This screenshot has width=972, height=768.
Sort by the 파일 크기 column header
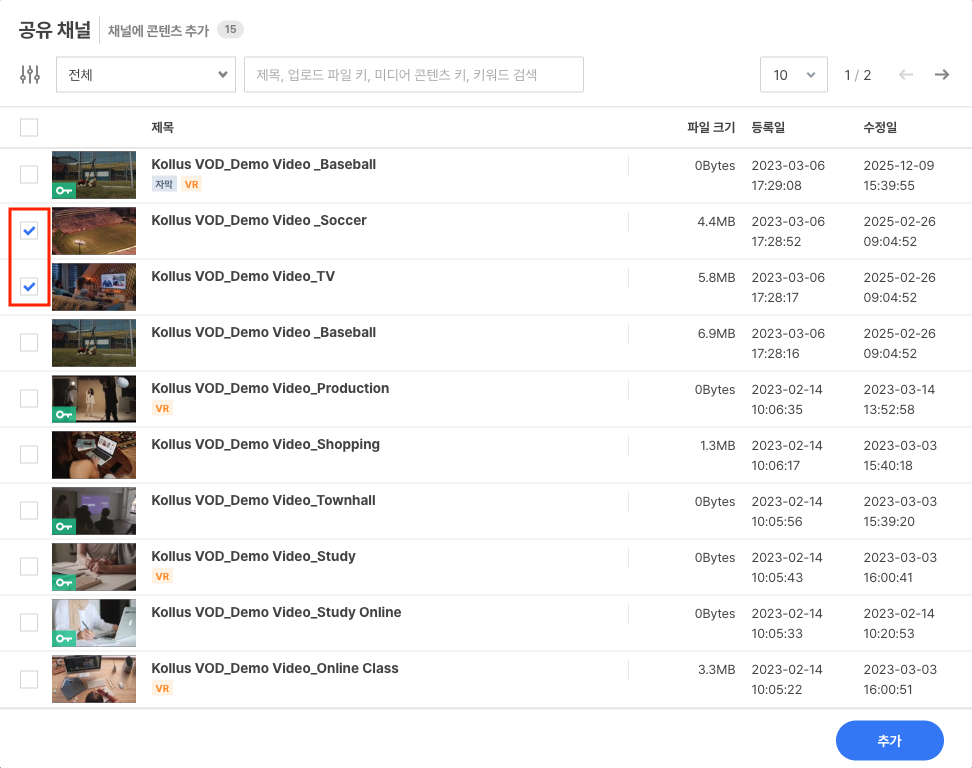710,127
